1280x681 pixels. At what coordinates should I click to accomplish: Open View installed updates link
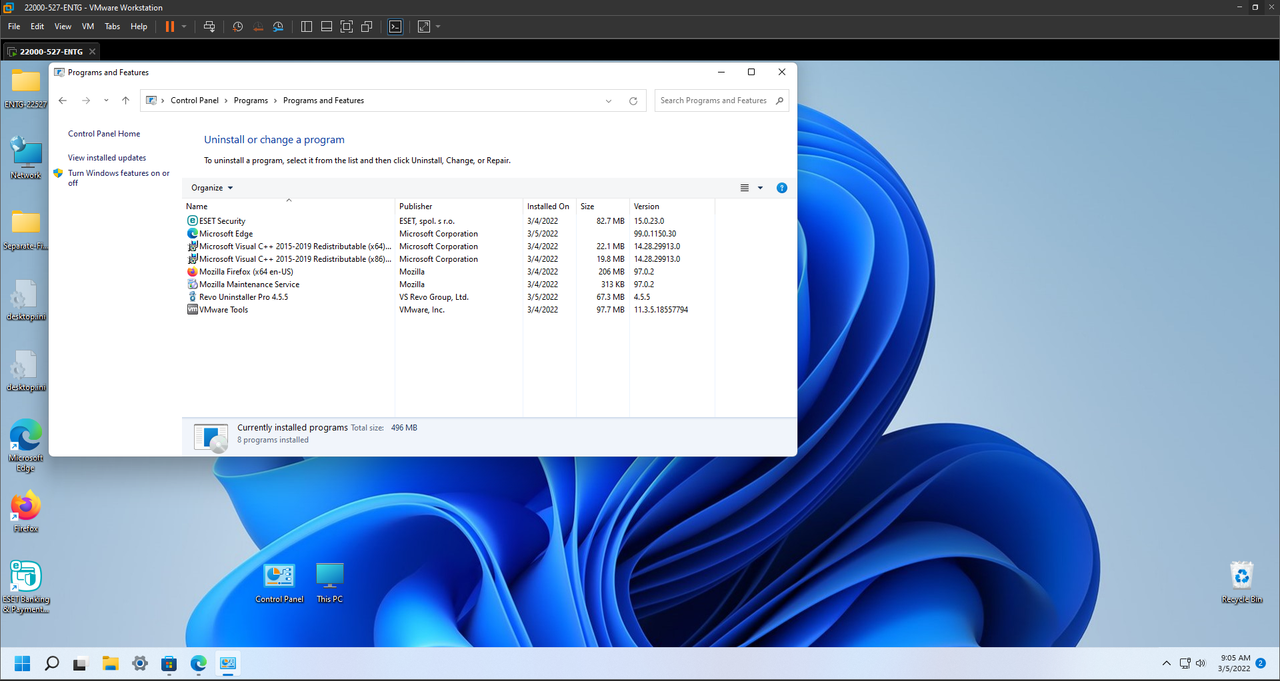point(107,158)
